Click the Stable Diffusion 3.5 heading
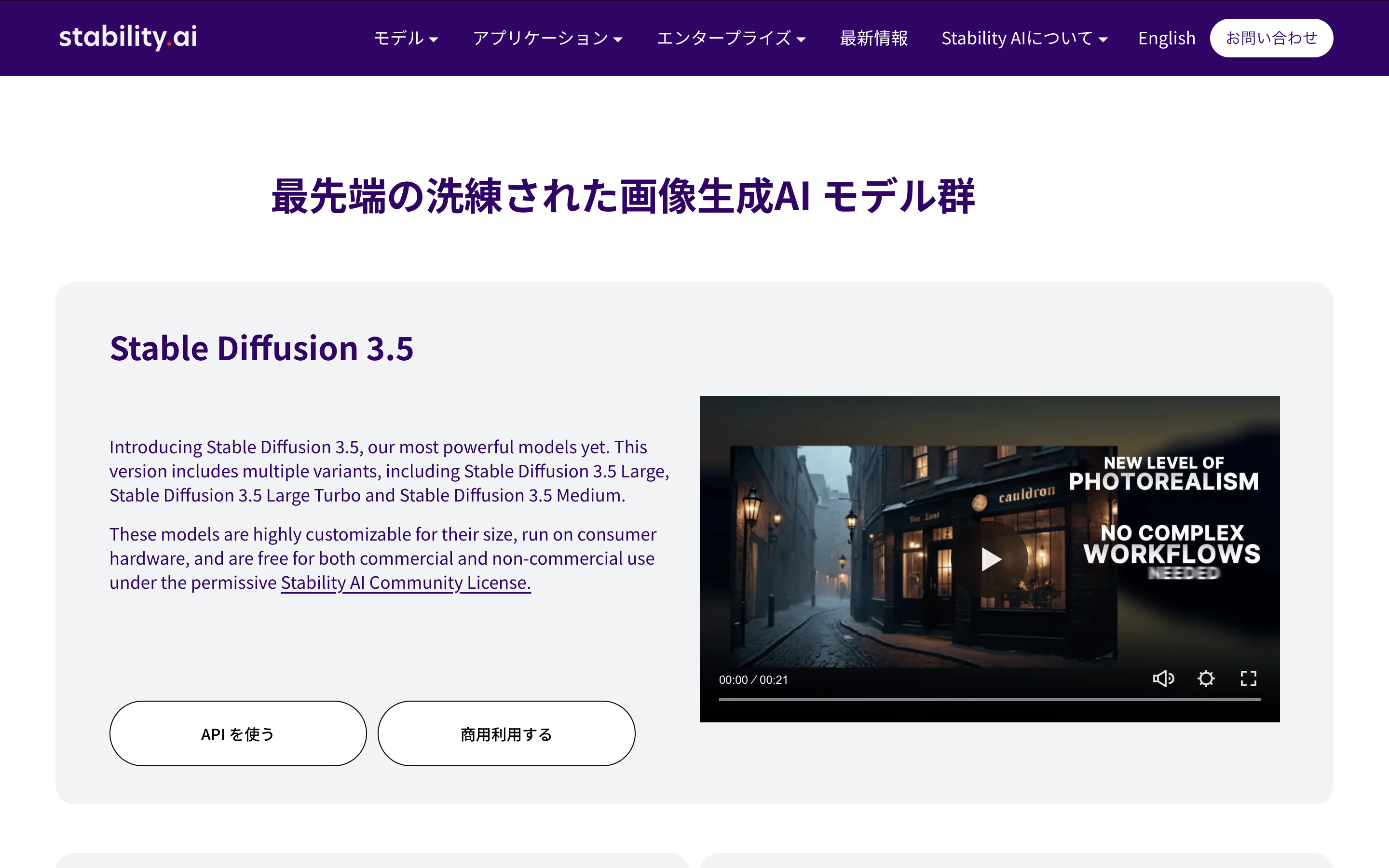 point(261,349)
